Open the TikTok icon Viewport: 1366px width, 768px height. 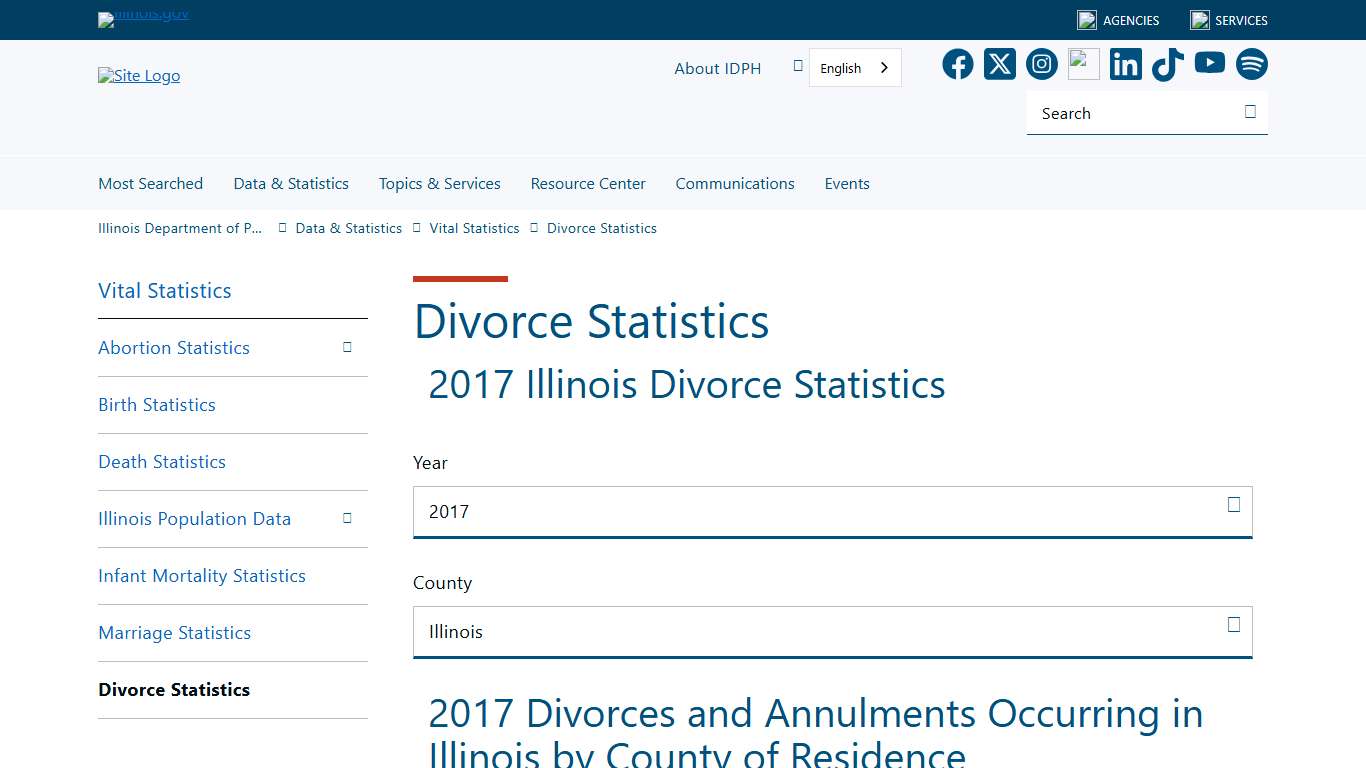[x=1167, y=64]
